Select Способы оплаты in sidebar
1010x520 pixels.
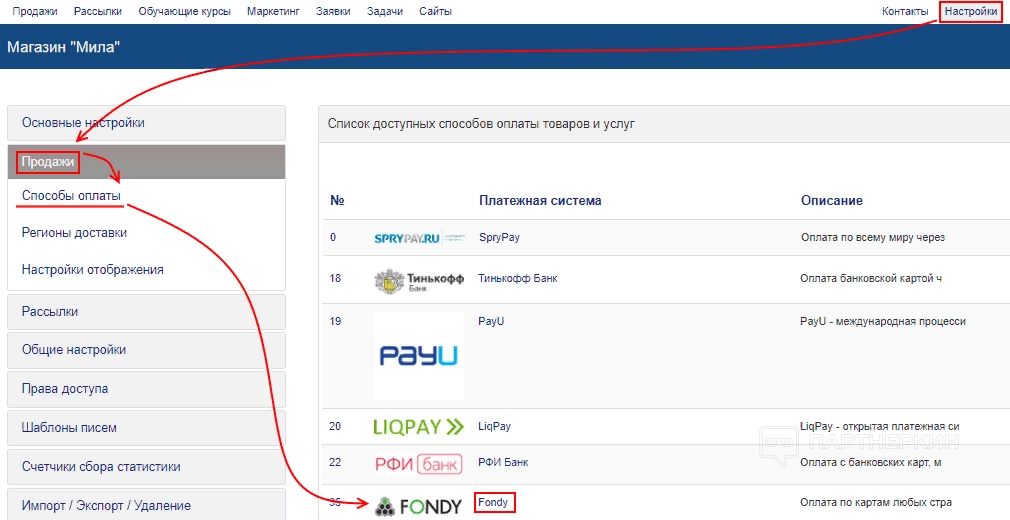[71, 195]
